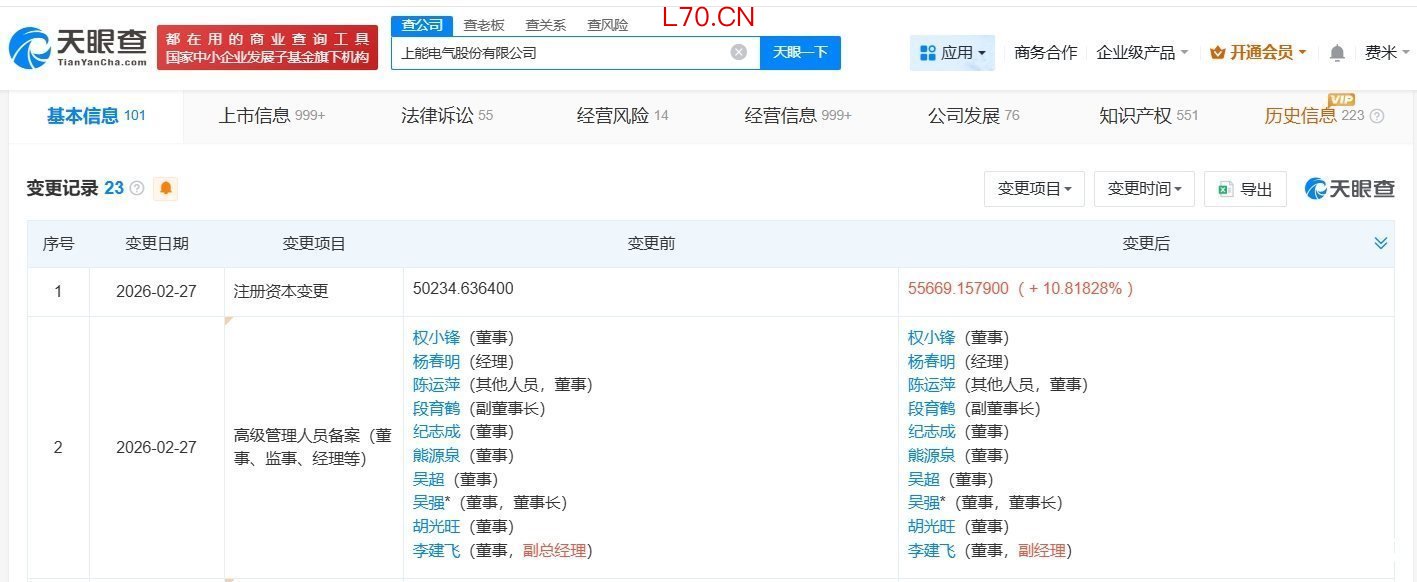This screenshot has width=1417, height=582.
Task: Open 胡光旺 link in 变更前 column
Action: tap(436, 526)
